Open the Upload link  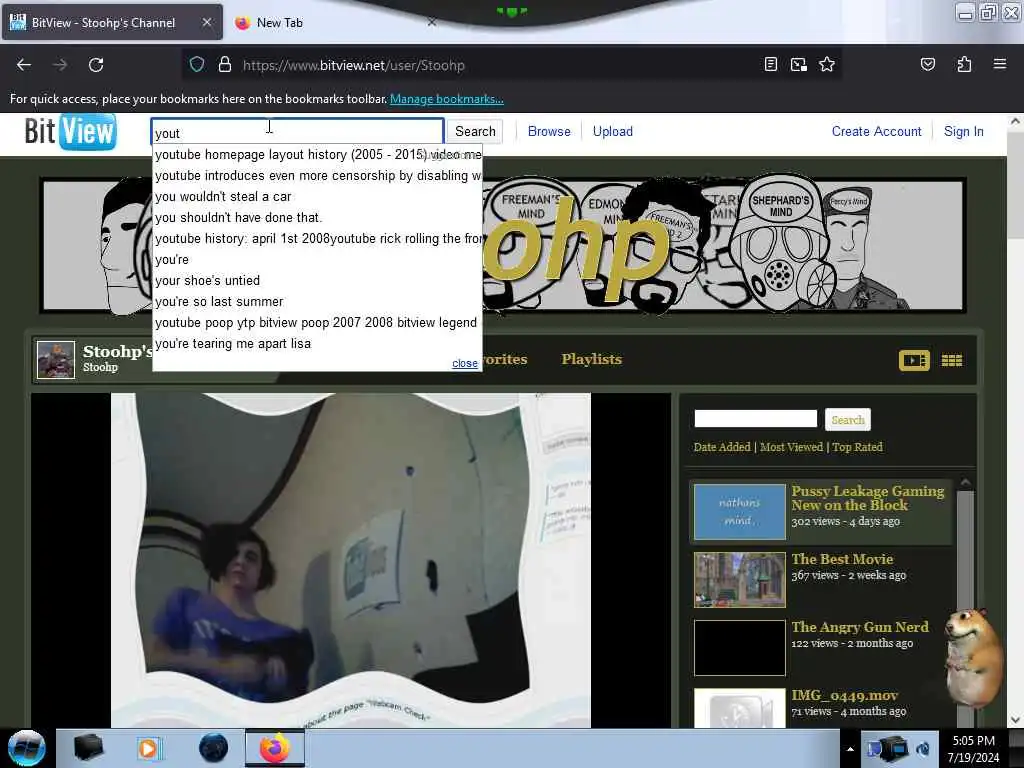point(613,131)
